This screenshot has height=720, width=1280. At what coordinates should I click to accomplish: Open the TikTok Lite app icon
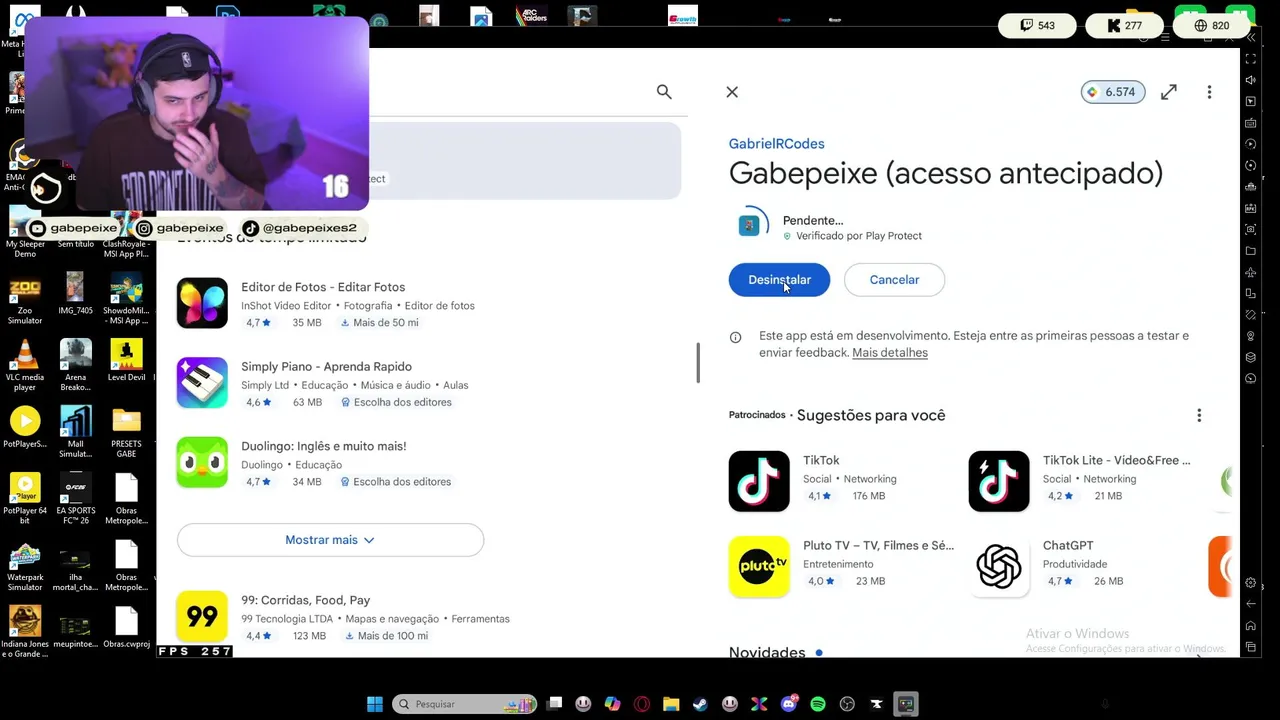pos(999,481)
